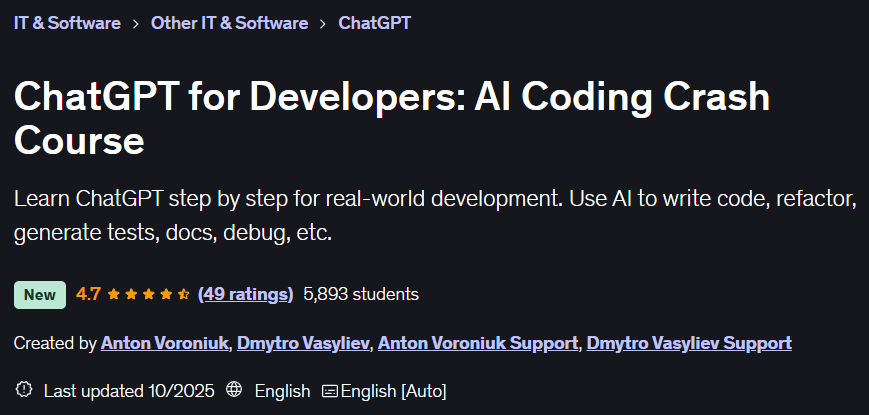
Task: Click the English [Auto] captions text
Action: (393, 391)
